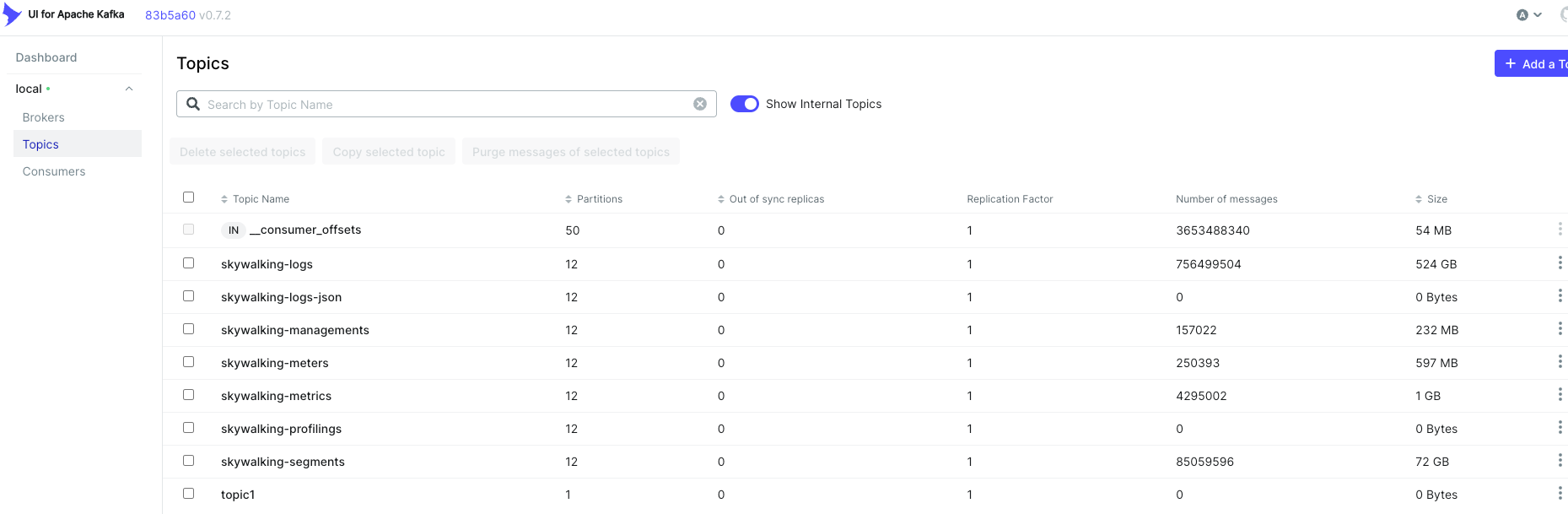Sort by Topic Name column
This screenshot has height=514, width=1568.
point(255,199)
